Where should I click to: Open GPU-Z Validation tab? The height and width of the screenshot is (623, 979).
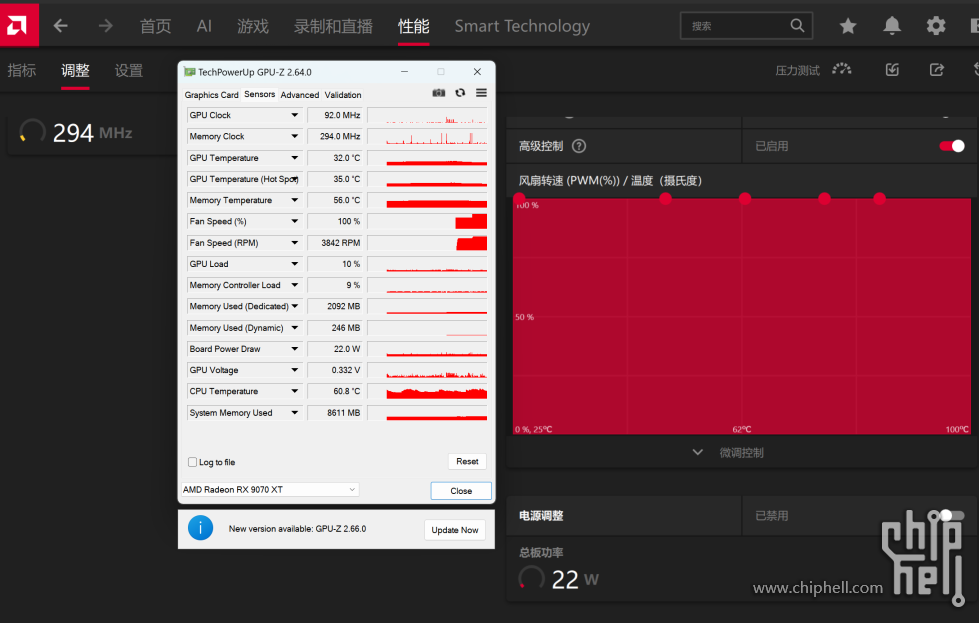click(343, 95)
